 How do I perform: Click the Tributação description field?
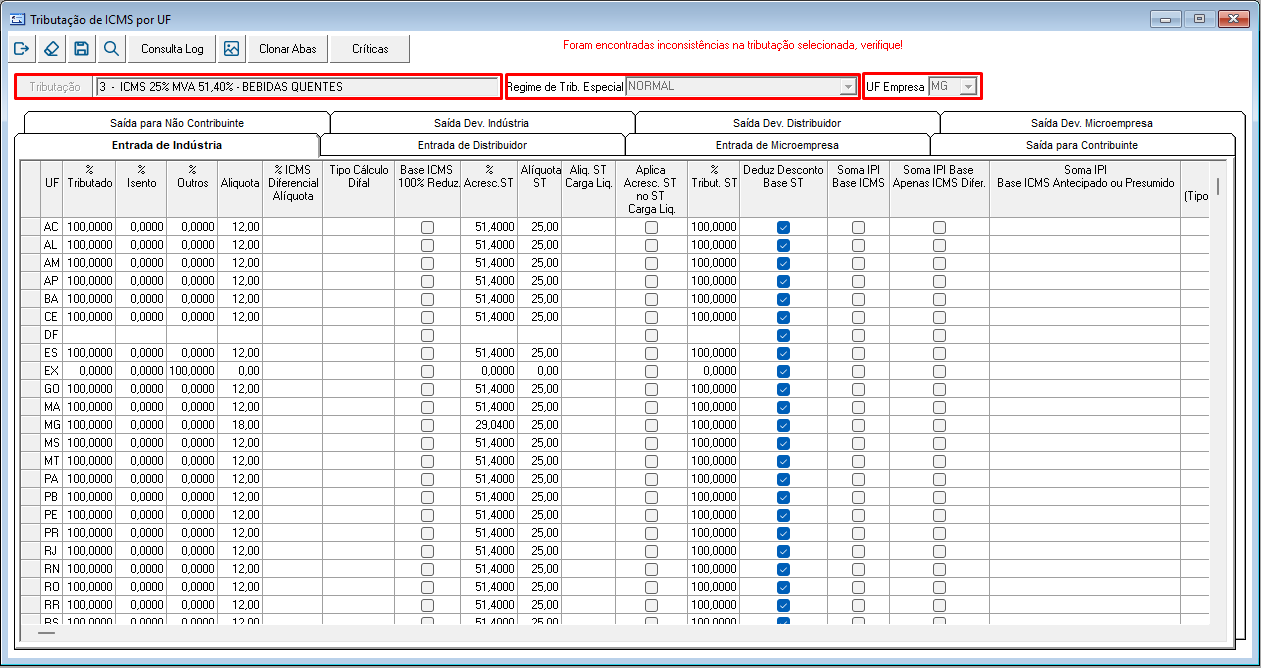297,87
